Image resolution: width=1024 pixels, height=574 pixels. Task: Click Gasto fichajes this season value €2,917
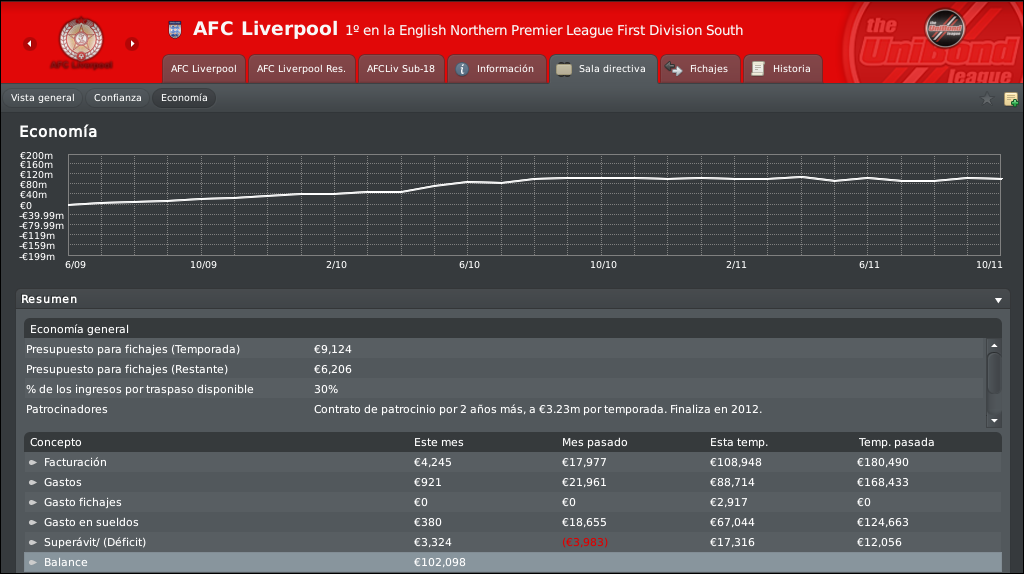coord(729,503)
